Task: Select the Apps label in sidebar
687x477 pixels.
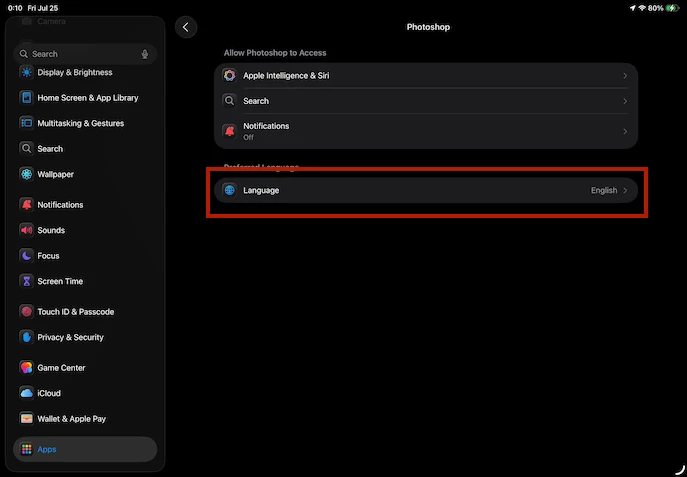Action: [x=47, y=449]
